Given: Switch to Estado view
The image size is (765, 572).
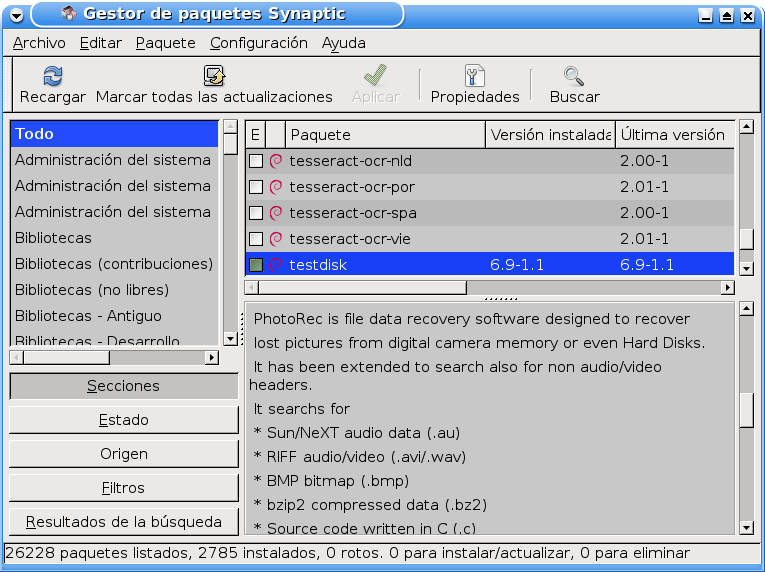Looking at the screenshot, I should [123, 420].
